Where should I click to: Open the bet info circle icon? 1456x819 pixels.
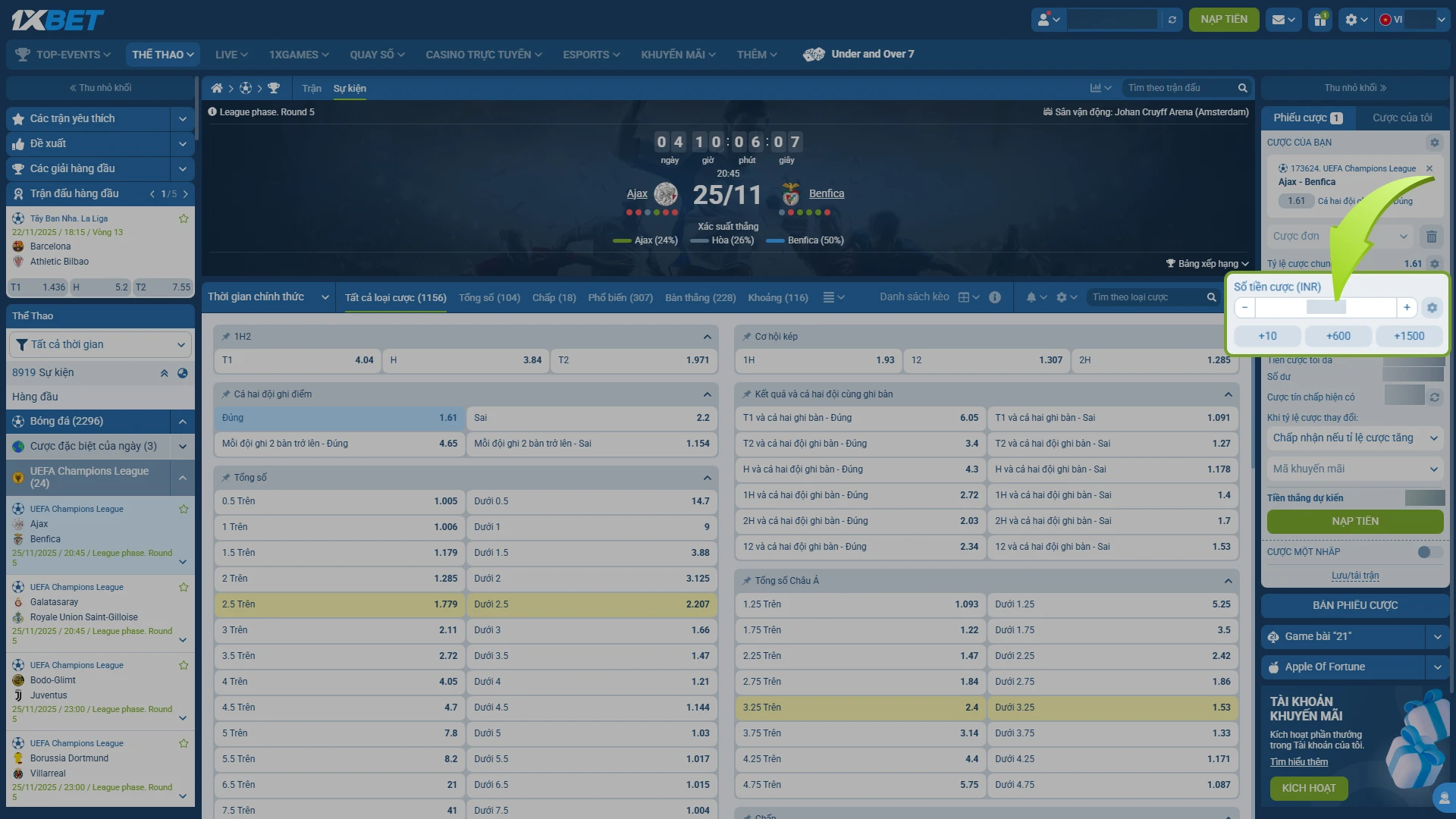[995, 297]
